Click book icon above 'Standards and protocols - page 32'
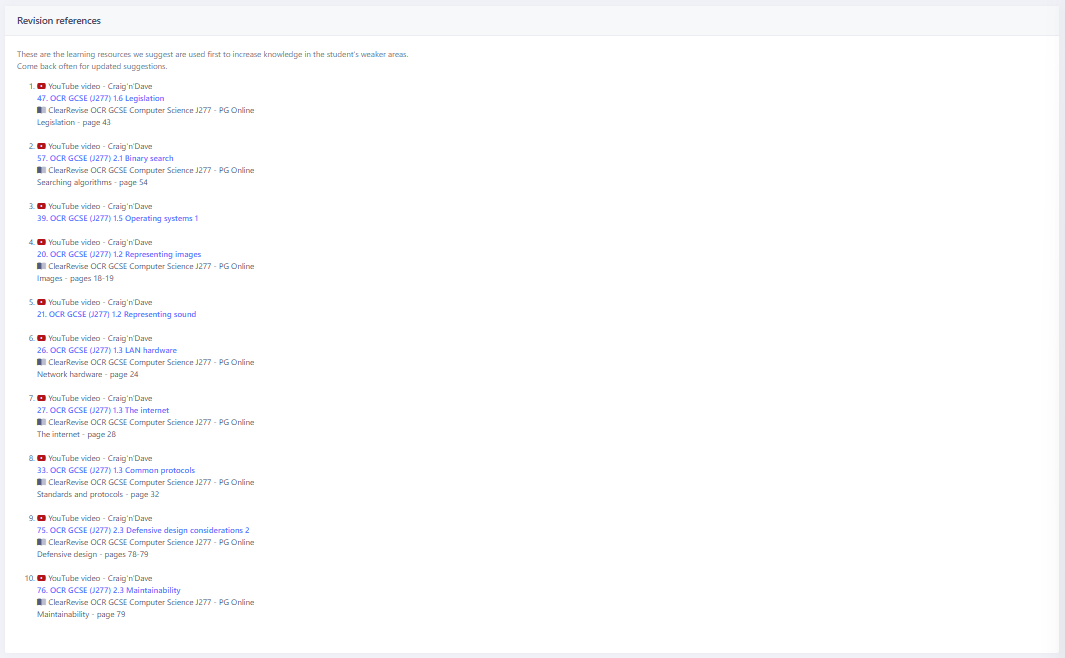 41,482
